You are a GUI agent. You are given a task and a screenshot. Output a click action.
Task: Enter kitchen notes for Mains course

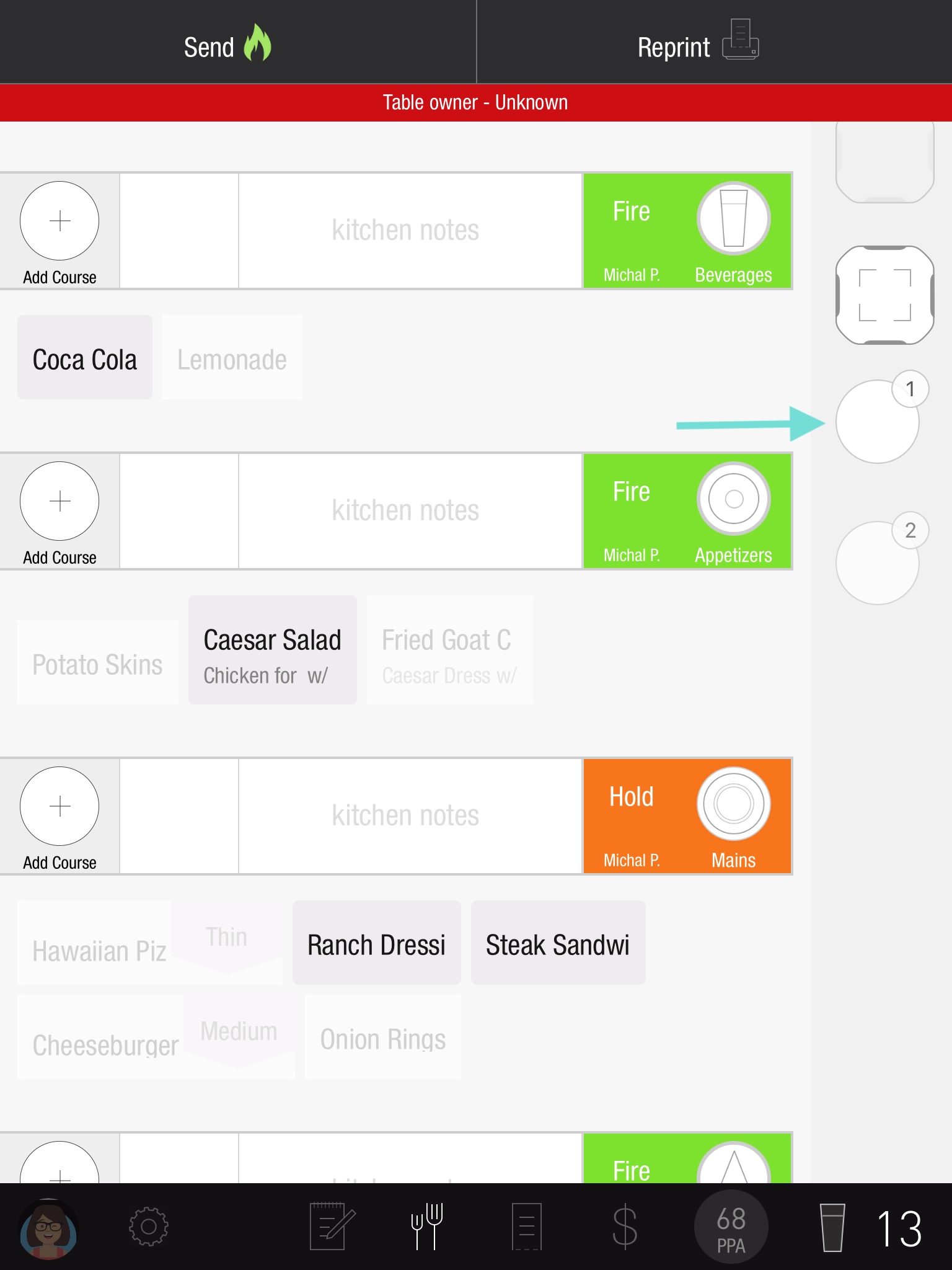[x=405, y=816]
